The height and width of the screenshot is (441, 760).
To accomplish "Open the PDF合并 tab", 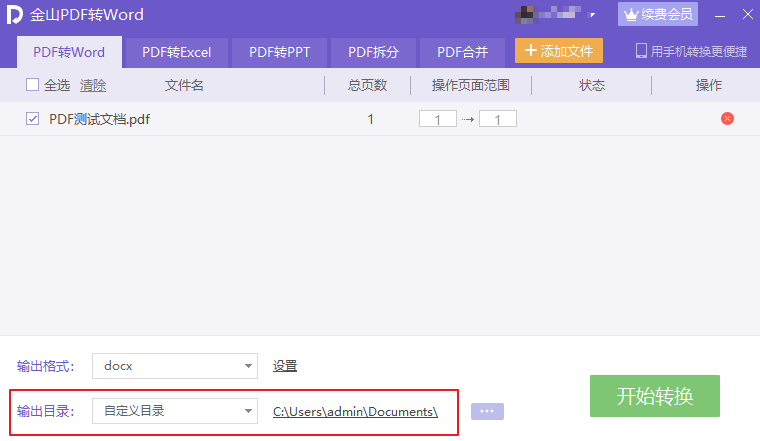I will pyautogui.click(x=462, y=52).
